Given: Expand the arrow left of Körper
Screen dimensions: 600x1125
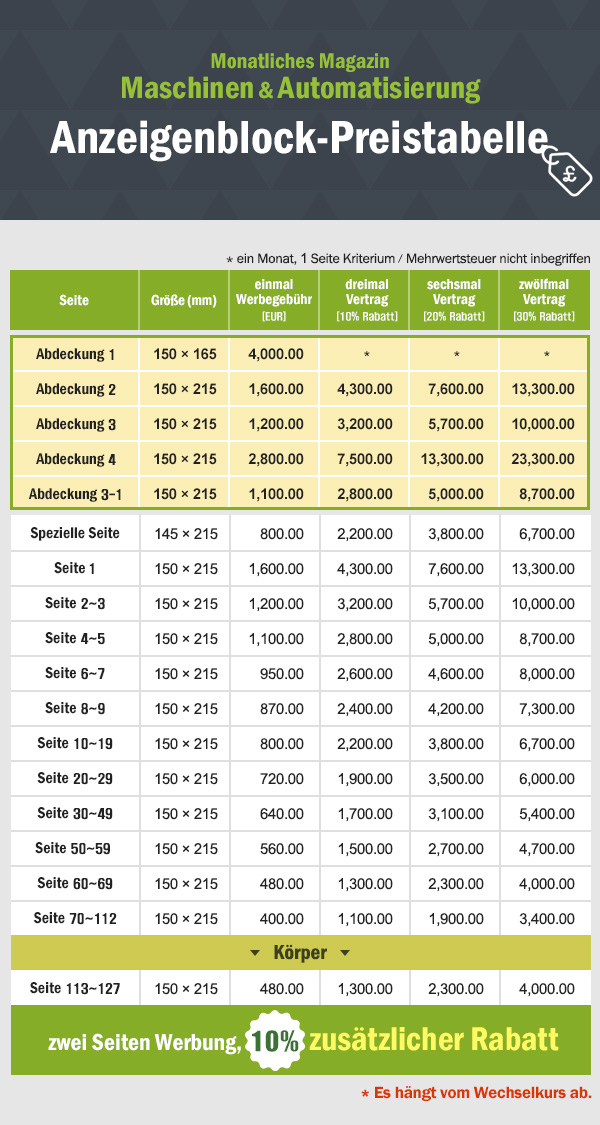Looking at the screenshot, I should pyautogui.click(x=255, y=953).
